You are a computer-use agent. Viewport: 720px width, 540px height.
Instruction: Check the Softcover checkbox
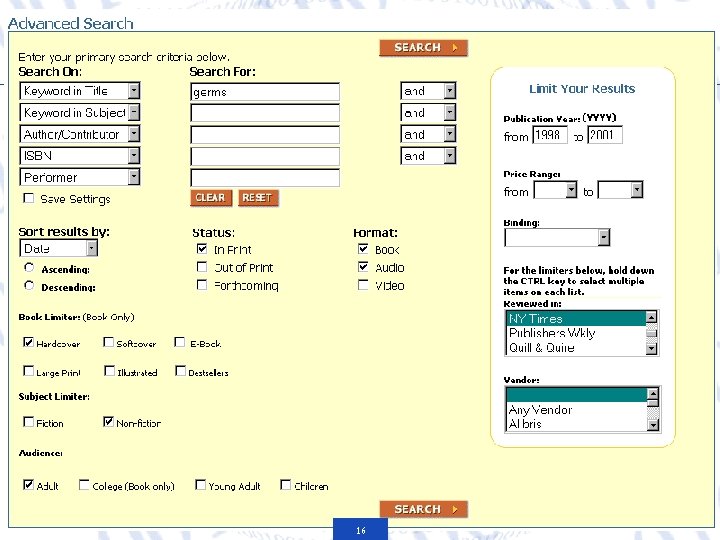[108, 342]
